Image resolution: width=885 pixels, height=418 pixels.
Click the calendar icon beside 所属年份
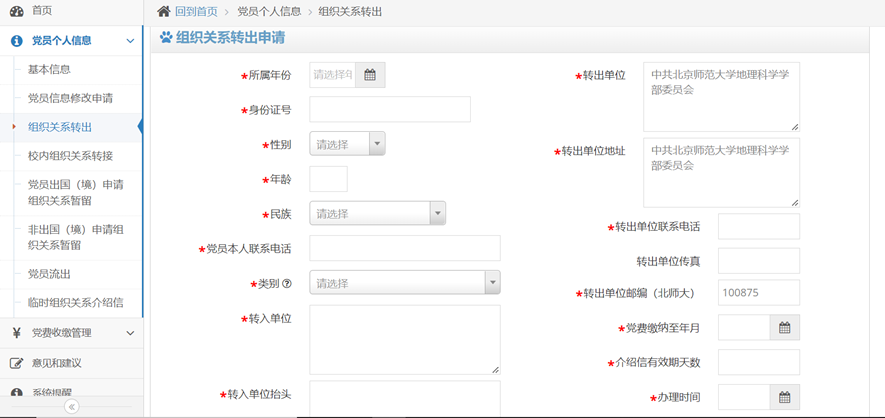pos(370,75)
